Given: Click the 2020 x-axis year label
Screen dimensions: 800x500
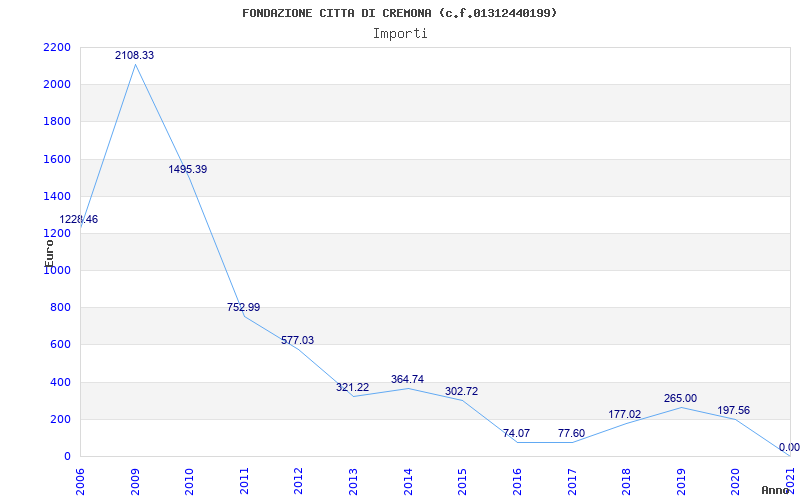Looking at the screenshot, I should (735, 482).
